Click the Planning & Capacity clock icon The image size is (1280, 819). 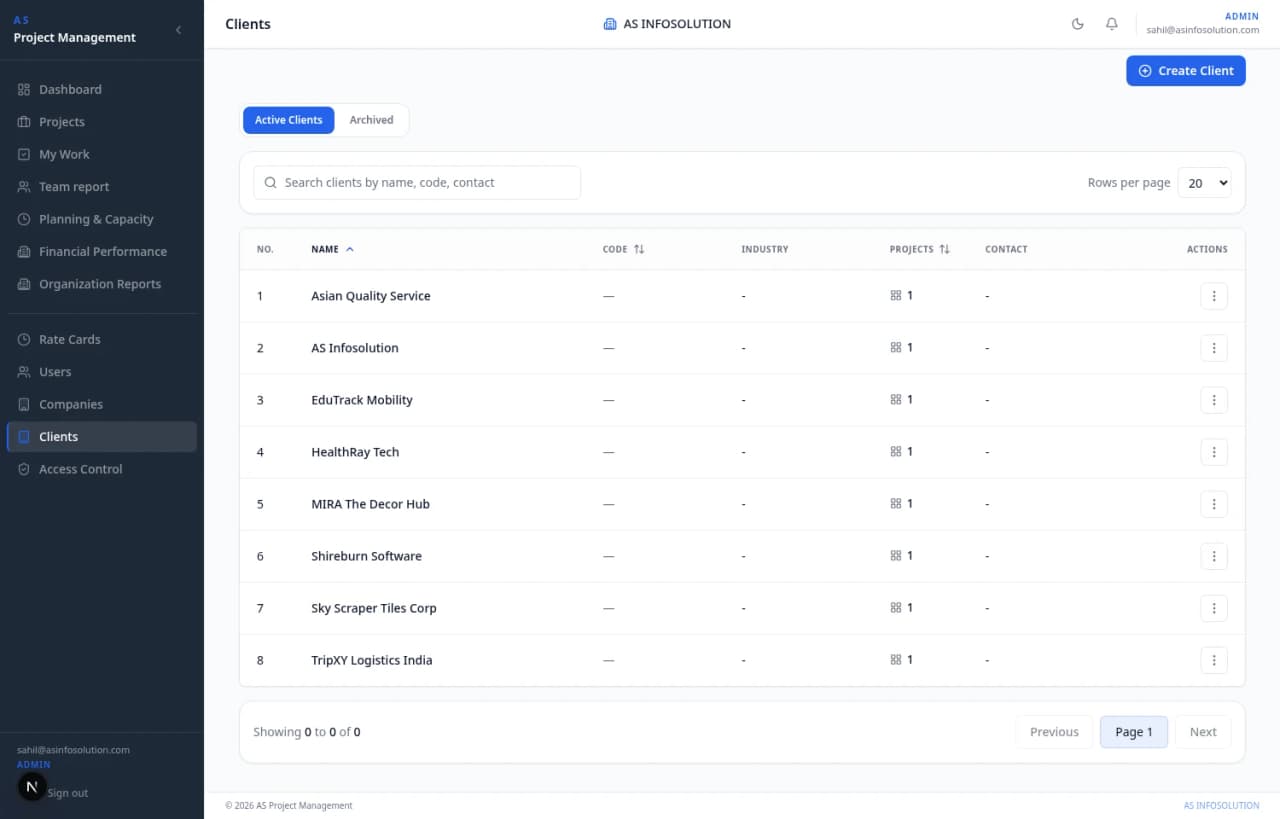click(24, 219)
